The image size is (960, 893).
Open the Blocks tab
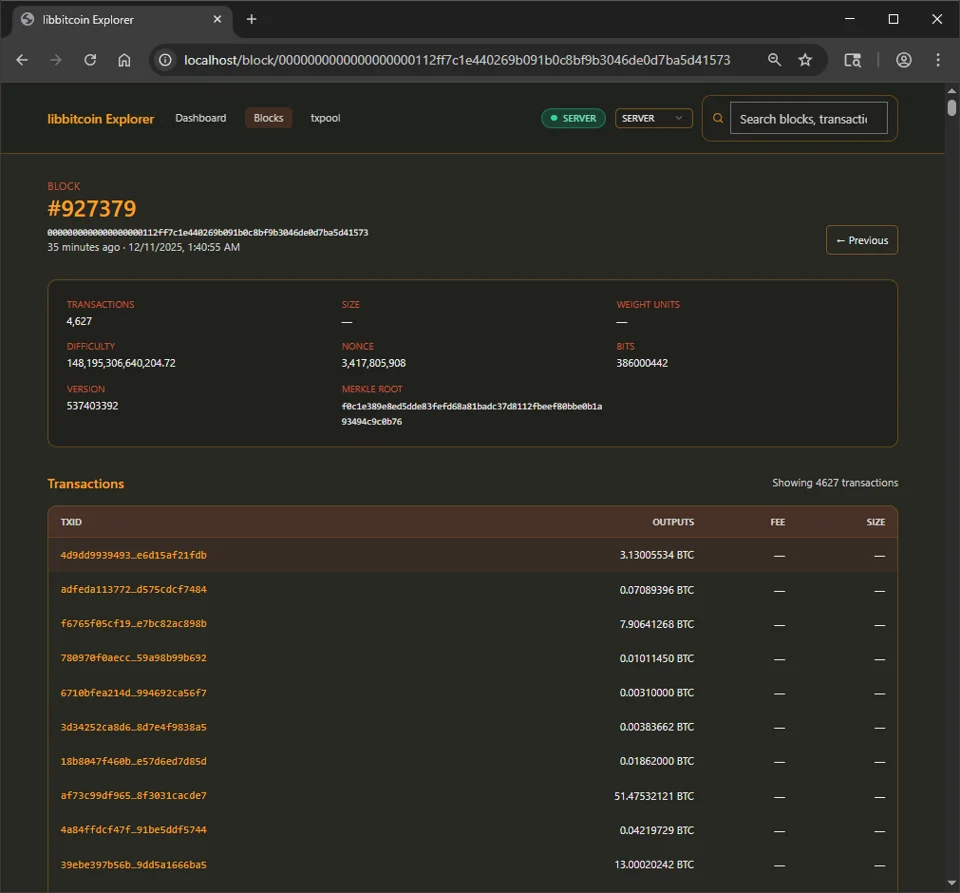pyautogui.click(x=268, y=118)
